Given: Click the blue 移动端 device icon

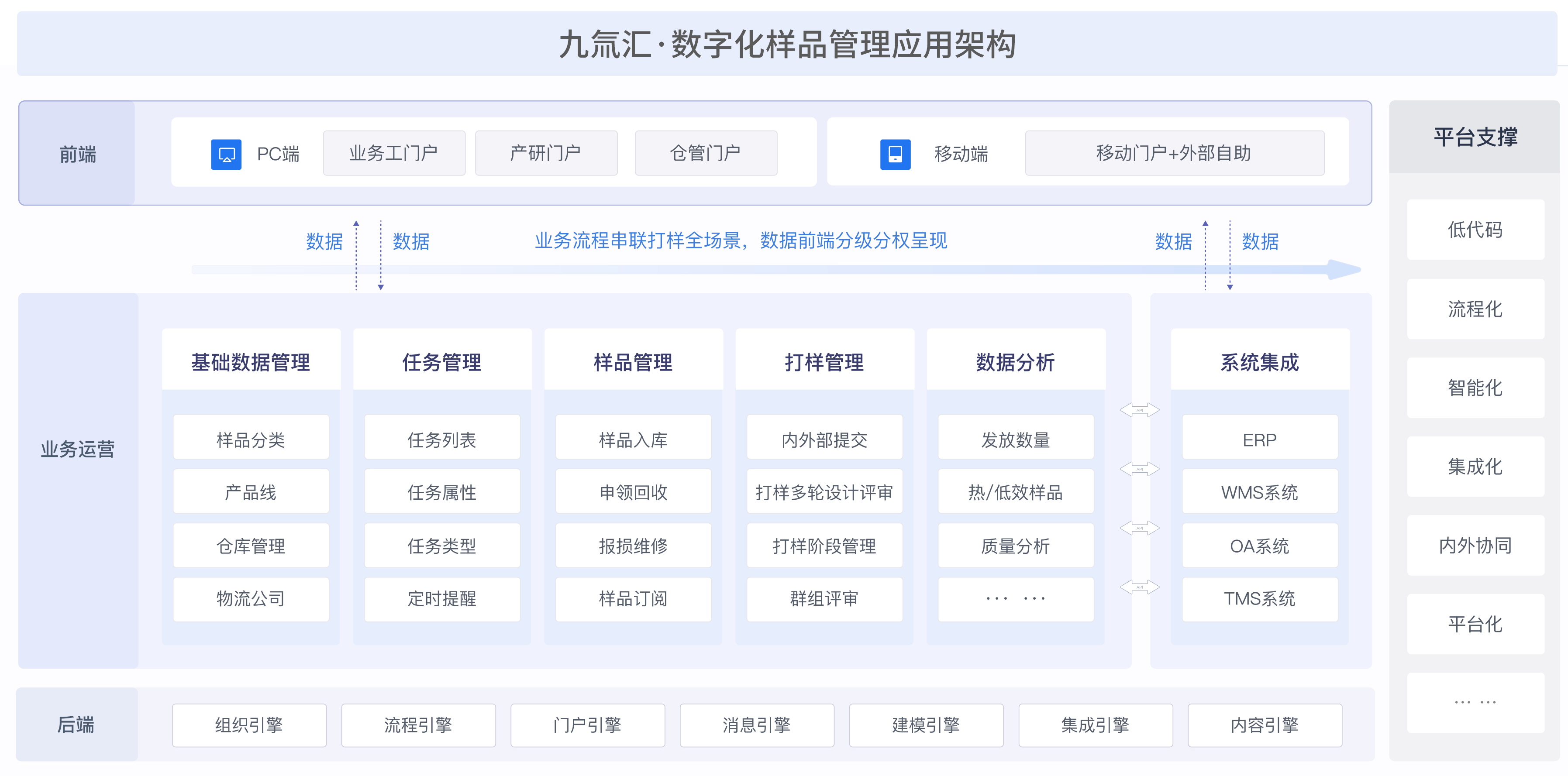Looking at the screenshot, I should (x=895, y=154).
